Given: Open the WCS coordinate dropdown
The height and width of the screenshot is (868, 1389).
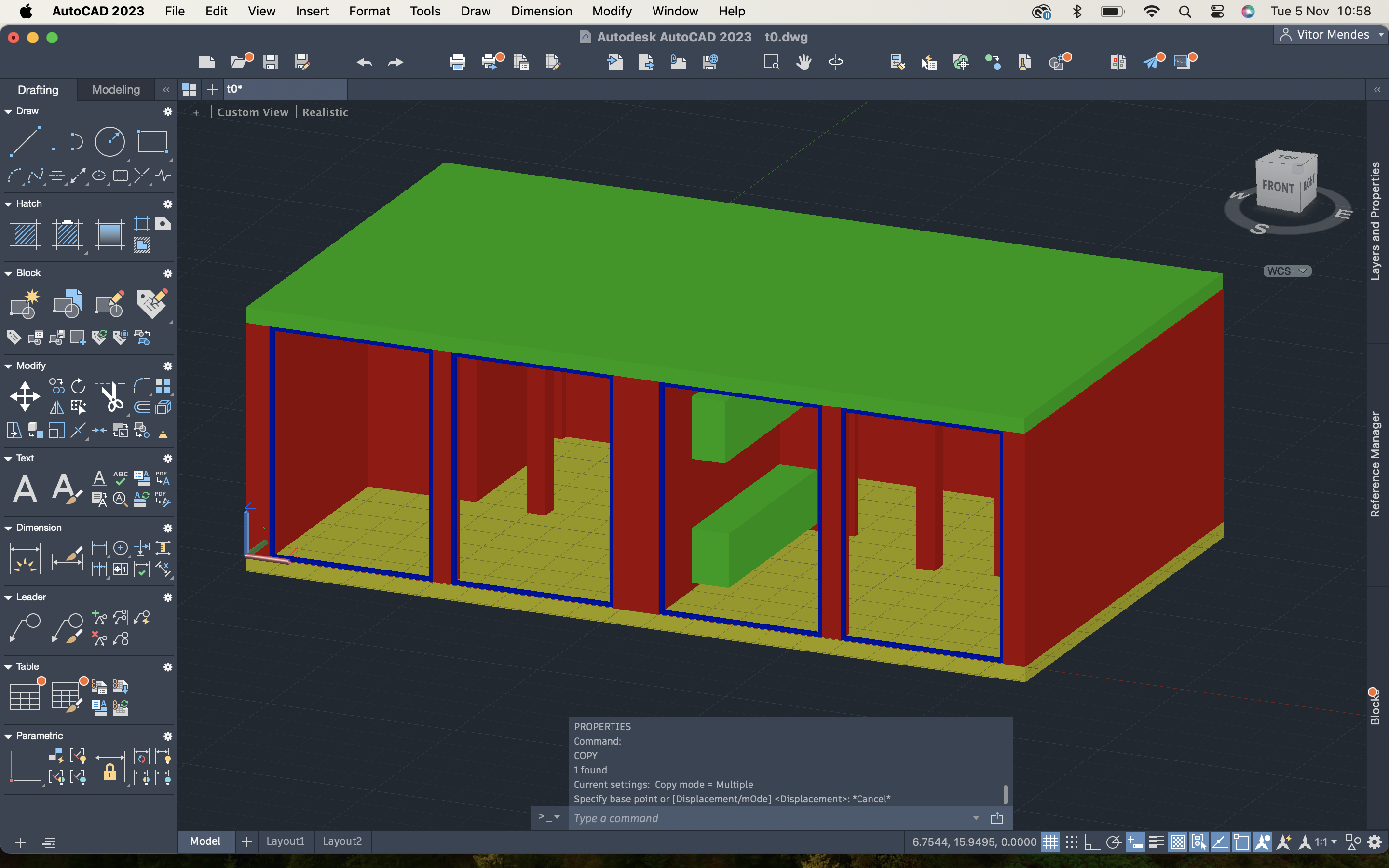Looking at the screenshot, I should click(x=1287, y=271).
